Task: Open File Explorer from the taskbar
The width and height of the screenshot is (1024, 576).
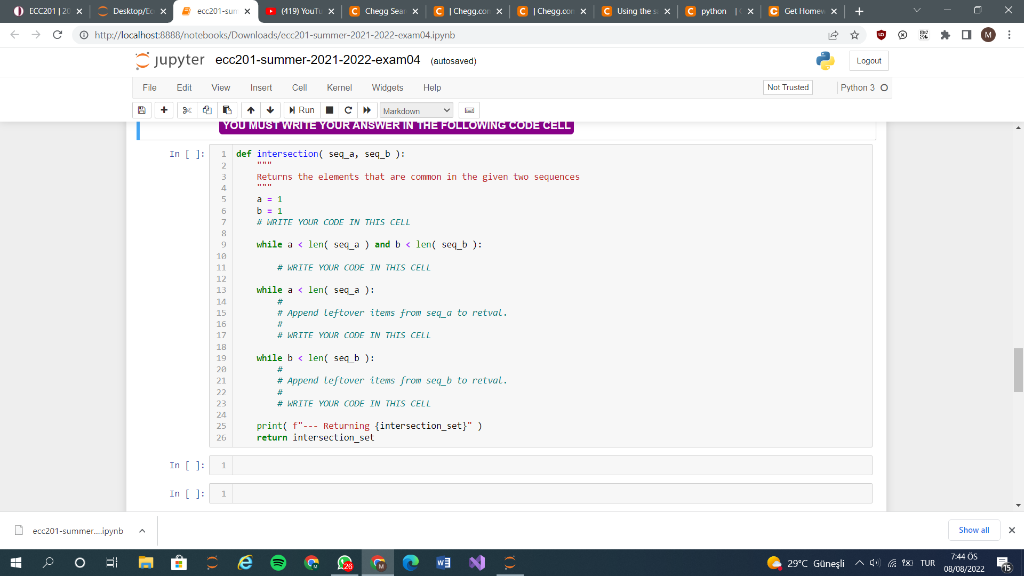Action: tap(146, 562)
